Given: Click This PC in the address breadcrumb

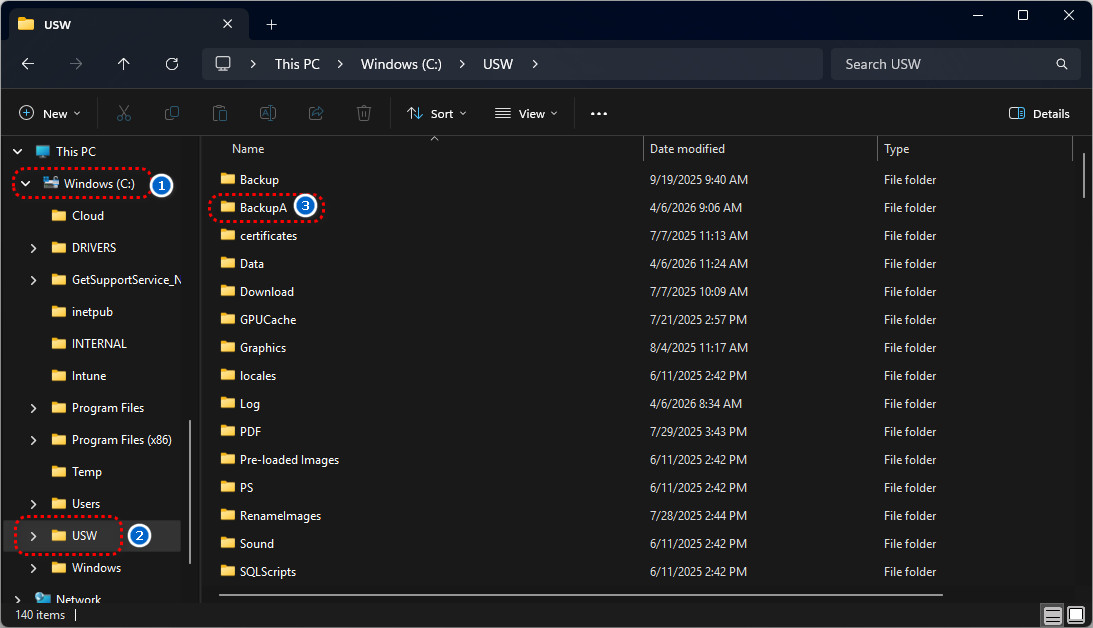Looking at the screenshot, I should pos(297,64).
